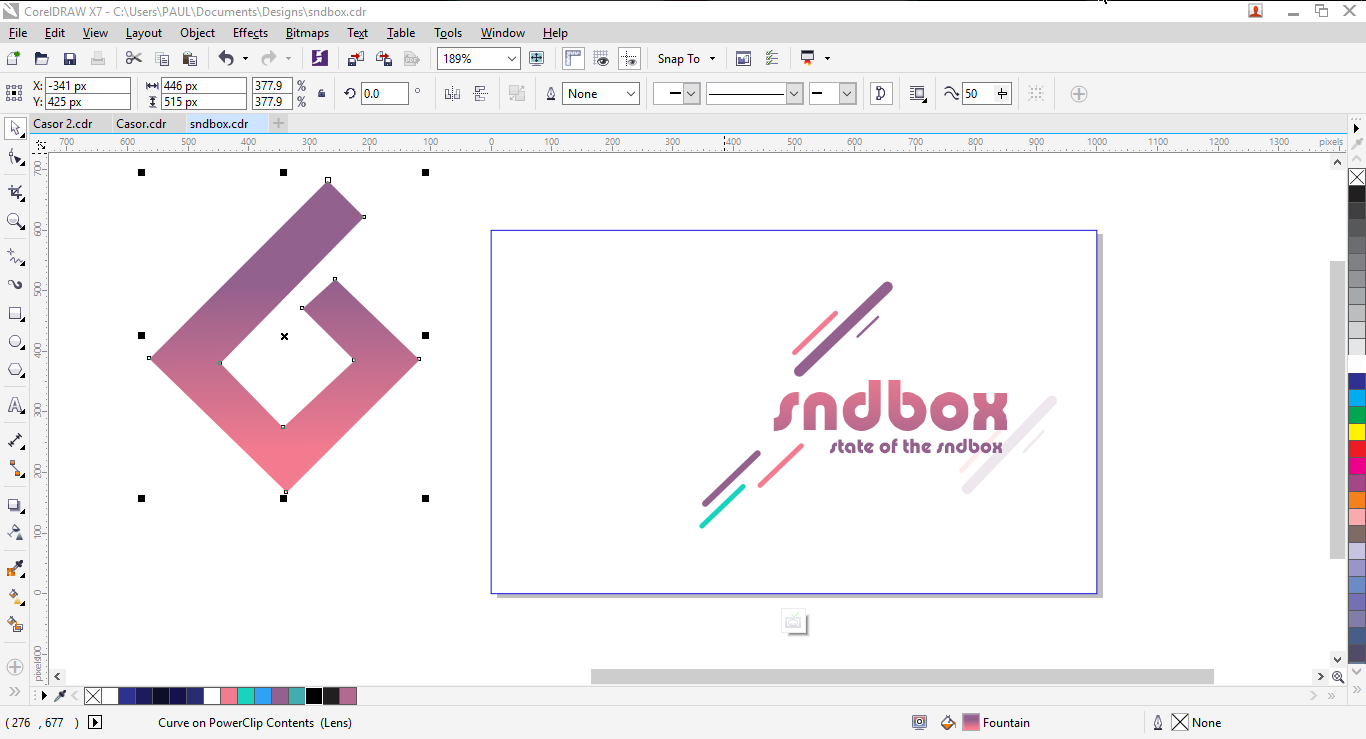This screenshot has height=739, width=1366.
Task: Open the Bitmaps menu
Action: (x=307, y=33)
